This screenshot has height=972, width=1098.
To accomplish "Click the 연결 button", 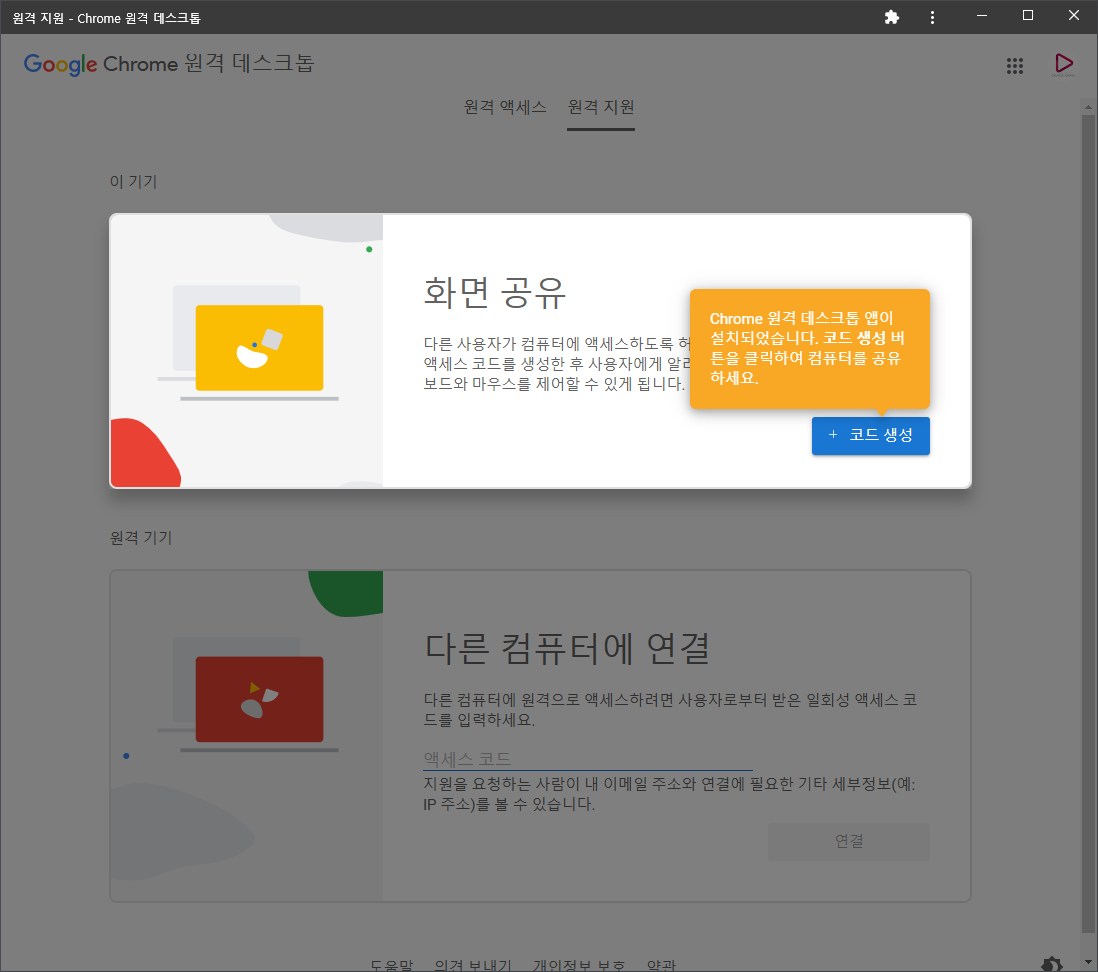I will 849,841.
